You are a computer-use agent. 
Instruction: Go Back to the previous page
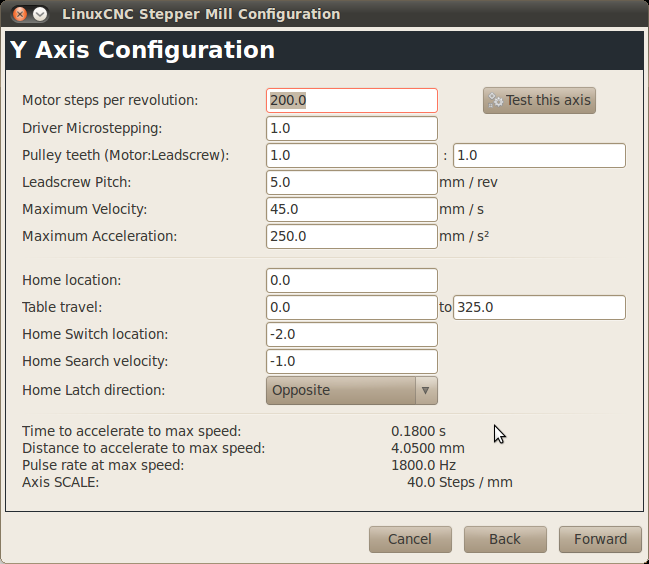click(505, 539)
